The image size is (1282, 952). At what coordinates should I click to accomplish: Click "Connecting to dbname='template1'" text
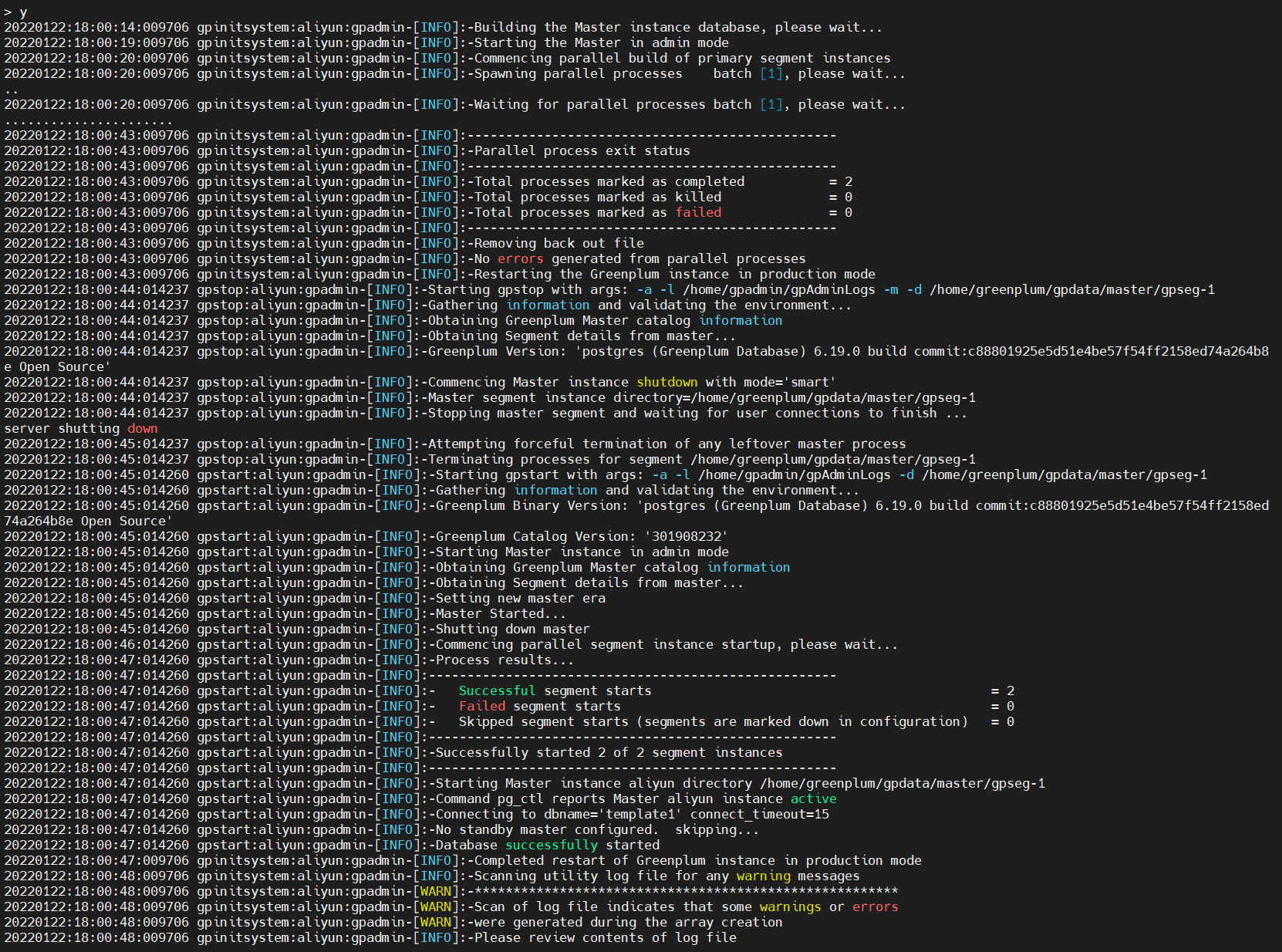558,815
